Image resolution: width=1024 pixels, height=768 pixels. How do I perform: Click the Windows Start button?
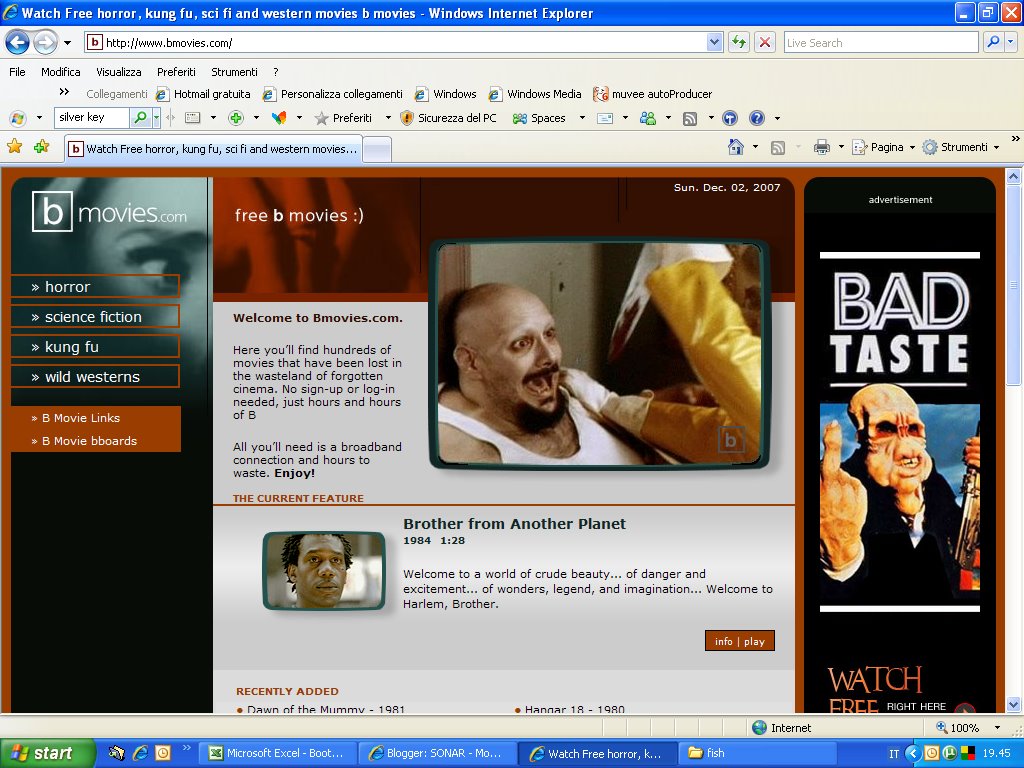pyautogui.click(x=47, y=753)
